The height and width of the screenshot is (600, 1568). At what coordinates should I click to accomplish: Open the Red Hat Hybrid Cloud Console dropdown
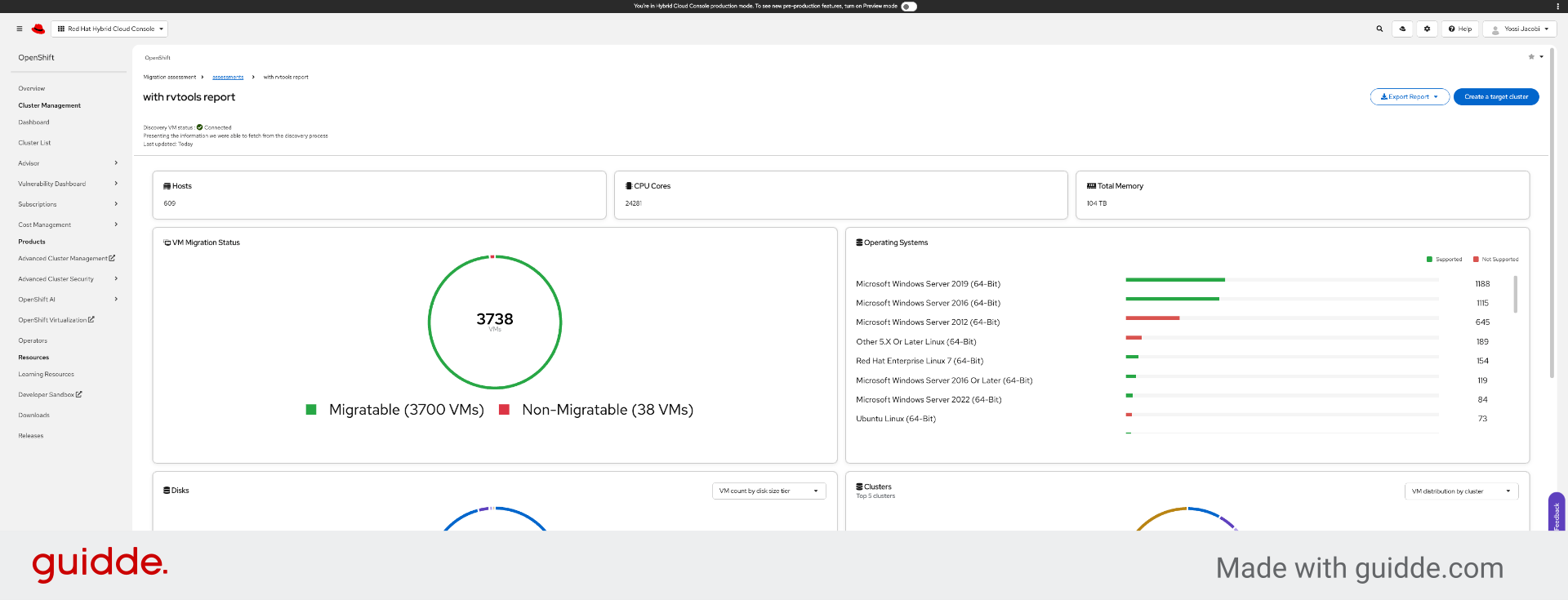(x=109, y=29)
